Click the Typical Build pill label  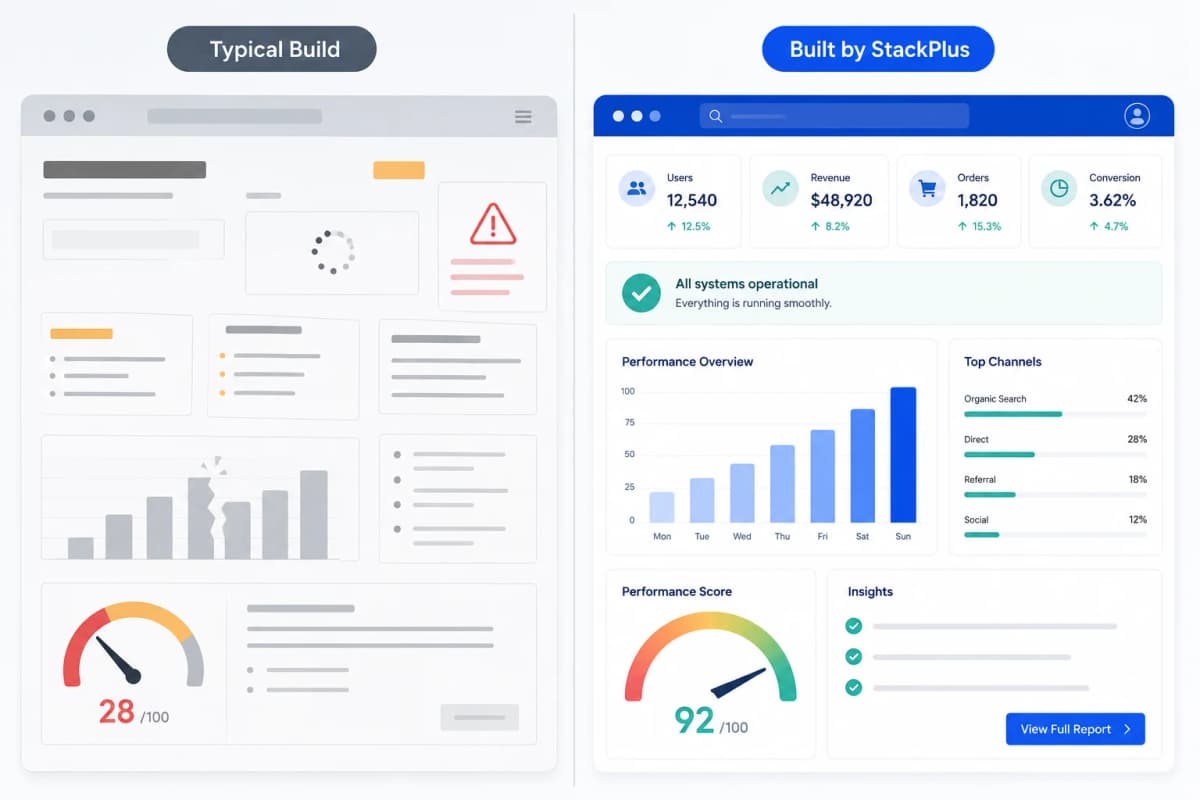[272, 49]
